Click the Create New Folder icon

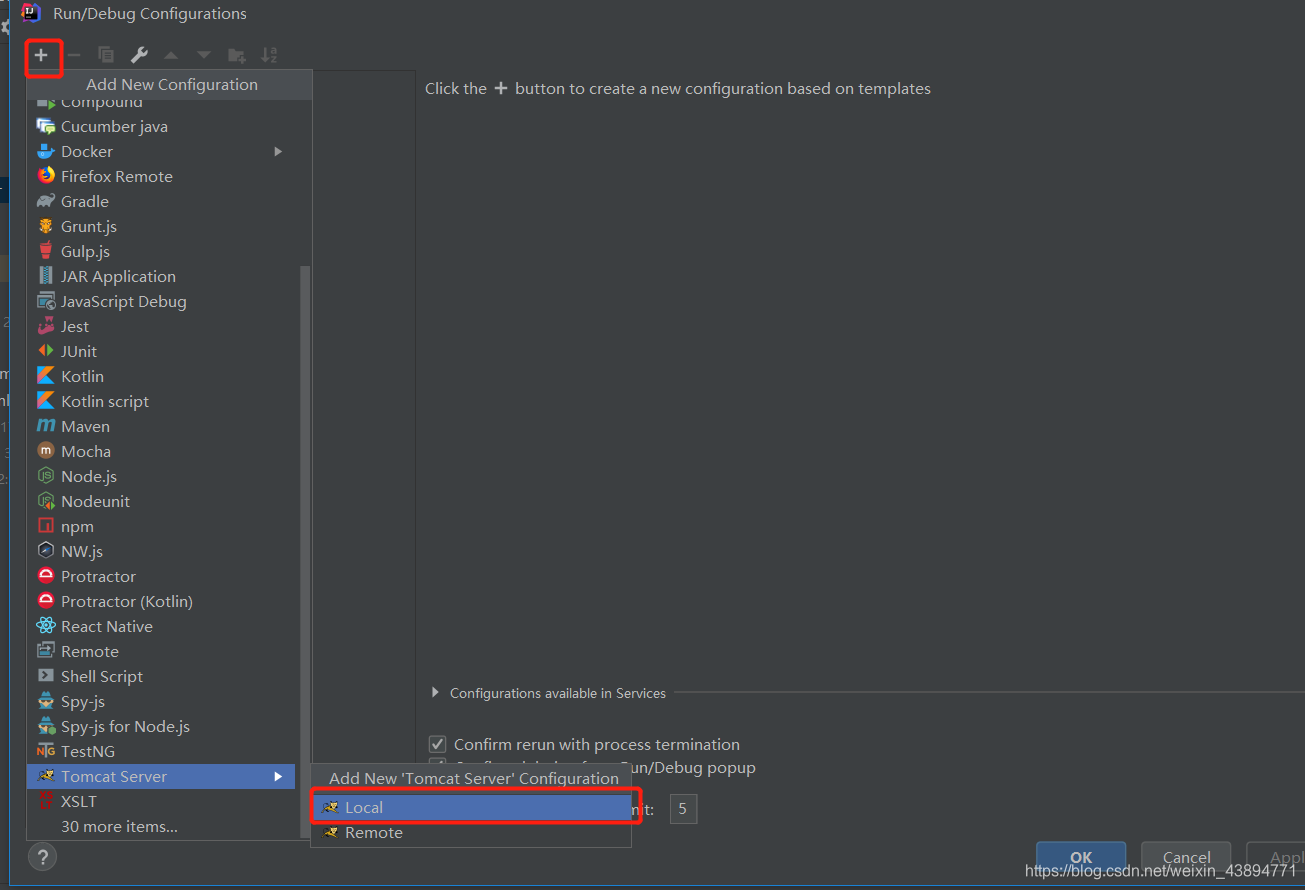pyautogui.click(x=236, y=55)
